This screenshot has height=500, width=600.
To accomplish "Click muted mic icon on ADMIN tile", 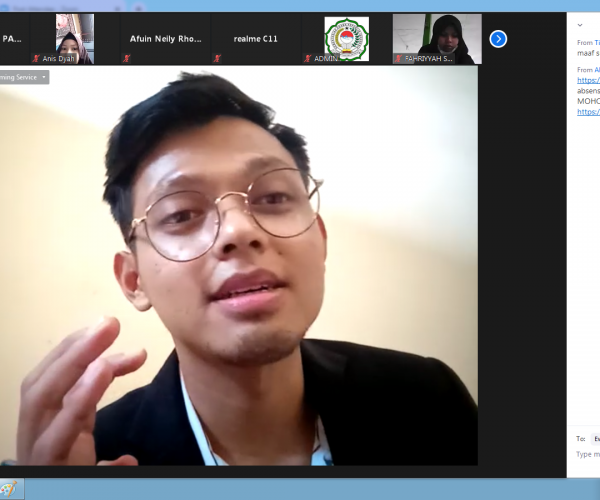I will (x=308, y=59).
